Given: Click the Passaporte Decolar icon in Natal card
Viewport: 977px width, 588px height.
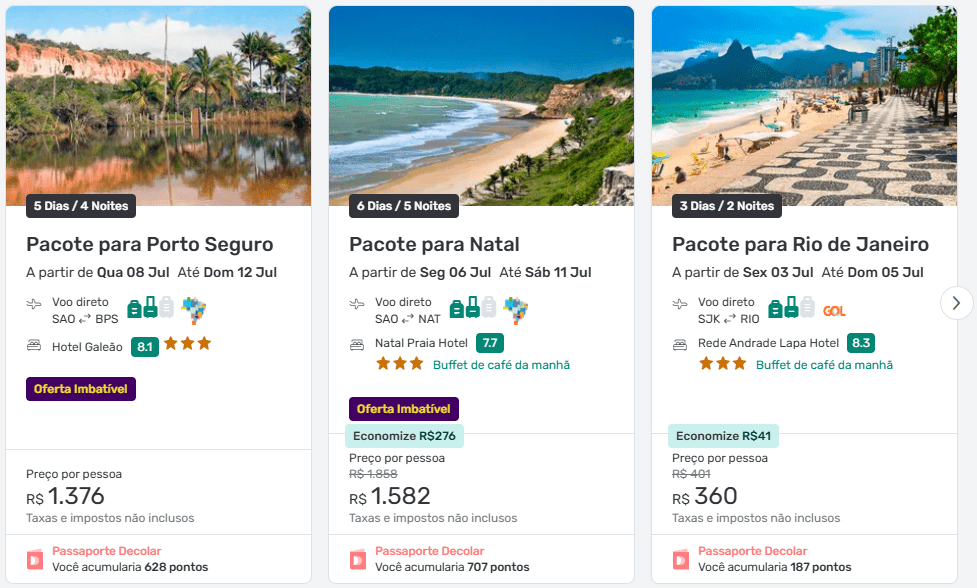Looking at the screenshot, I should [357, 559].
